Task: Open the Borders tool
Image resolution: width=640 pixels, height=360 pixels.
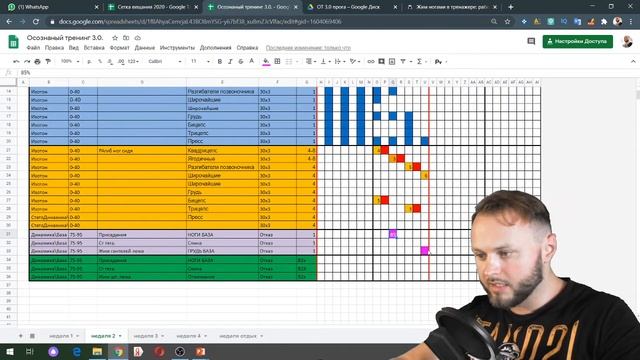Action: pyautogui.click(x=277, y=62)
